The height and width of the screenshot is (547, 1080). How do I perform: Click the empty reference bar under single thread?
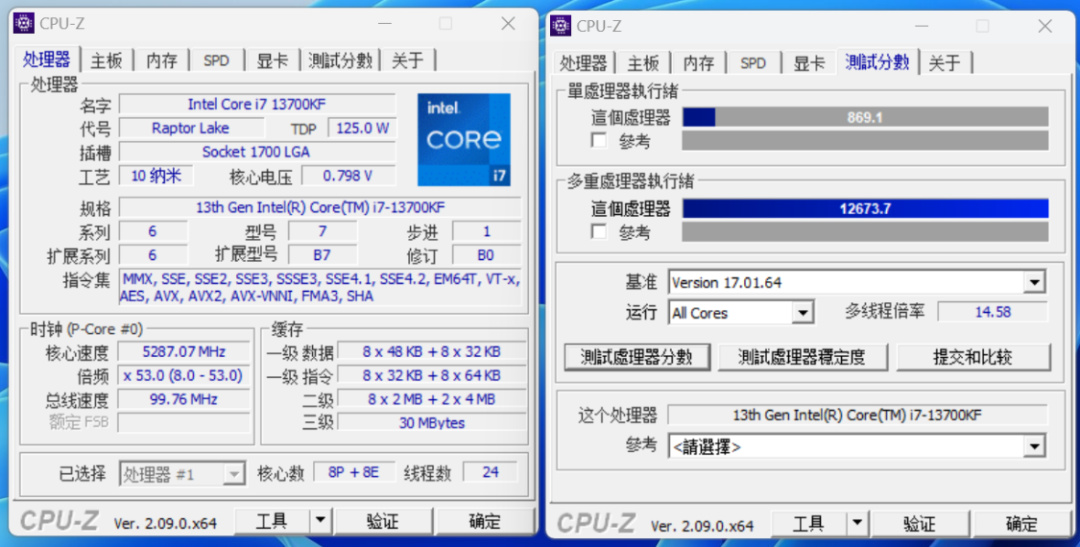[865, 141]
